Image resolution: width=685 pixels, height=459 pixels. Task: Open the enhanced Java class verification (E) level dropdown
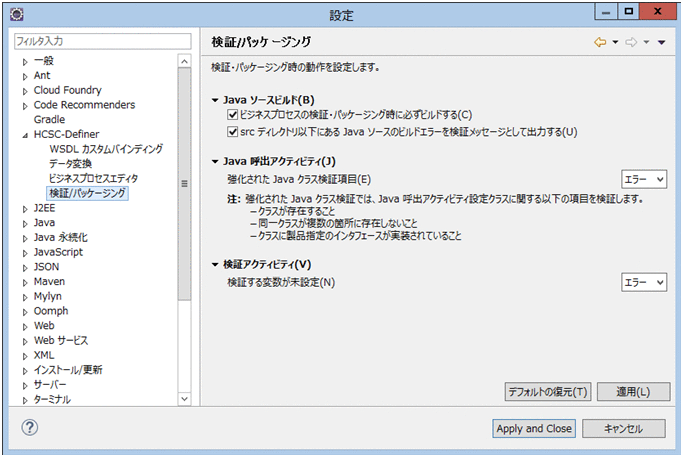coord(643,179)
